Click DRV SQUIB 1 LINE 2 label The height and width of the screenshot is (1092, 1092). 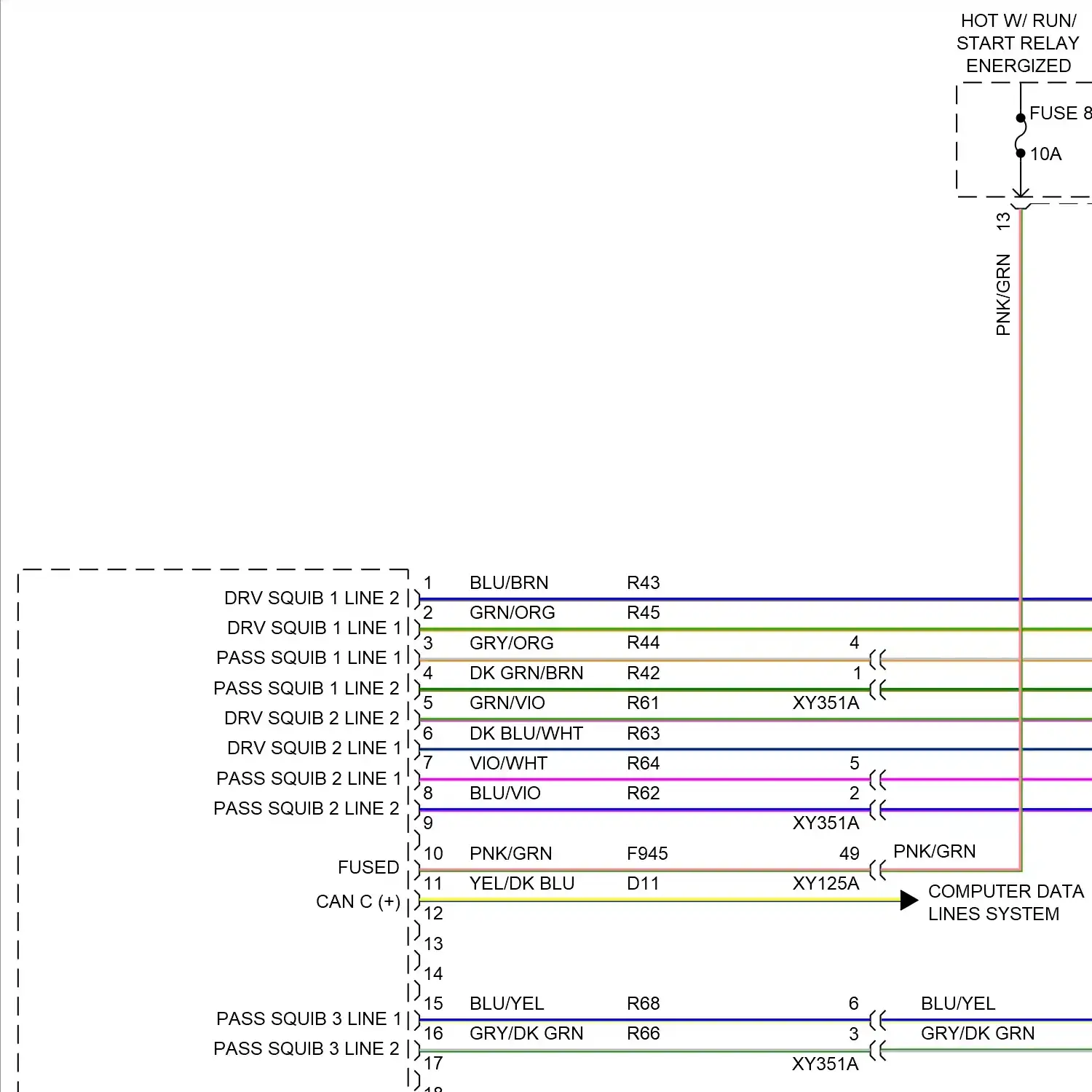[312, 598]
